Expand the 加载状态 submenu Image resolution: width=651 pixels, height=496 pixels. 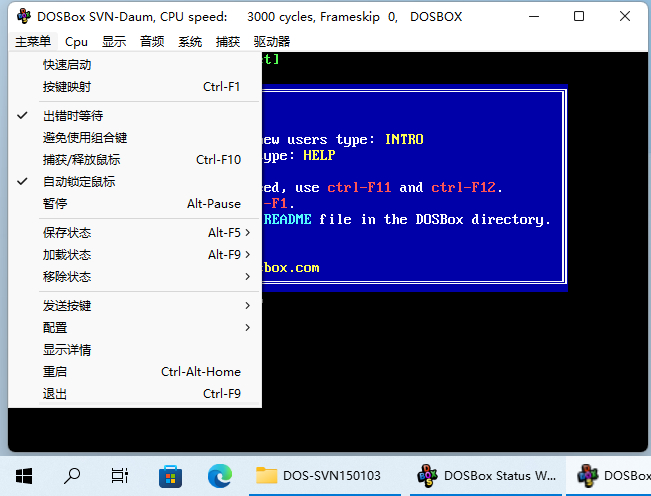pos(135,254)
